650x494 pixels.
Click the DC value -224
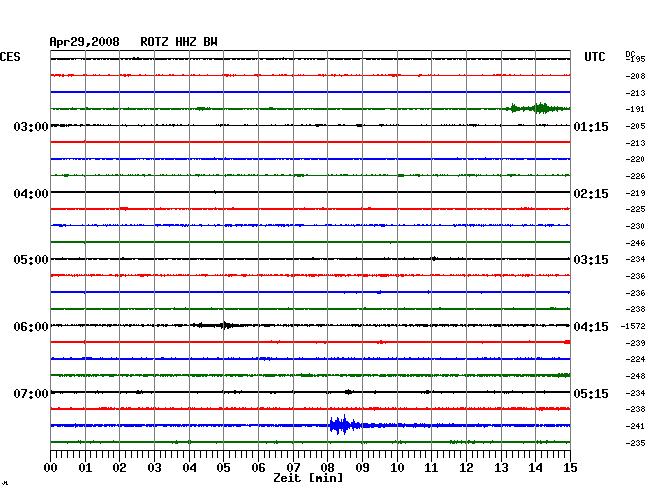(x=635, y=359)
